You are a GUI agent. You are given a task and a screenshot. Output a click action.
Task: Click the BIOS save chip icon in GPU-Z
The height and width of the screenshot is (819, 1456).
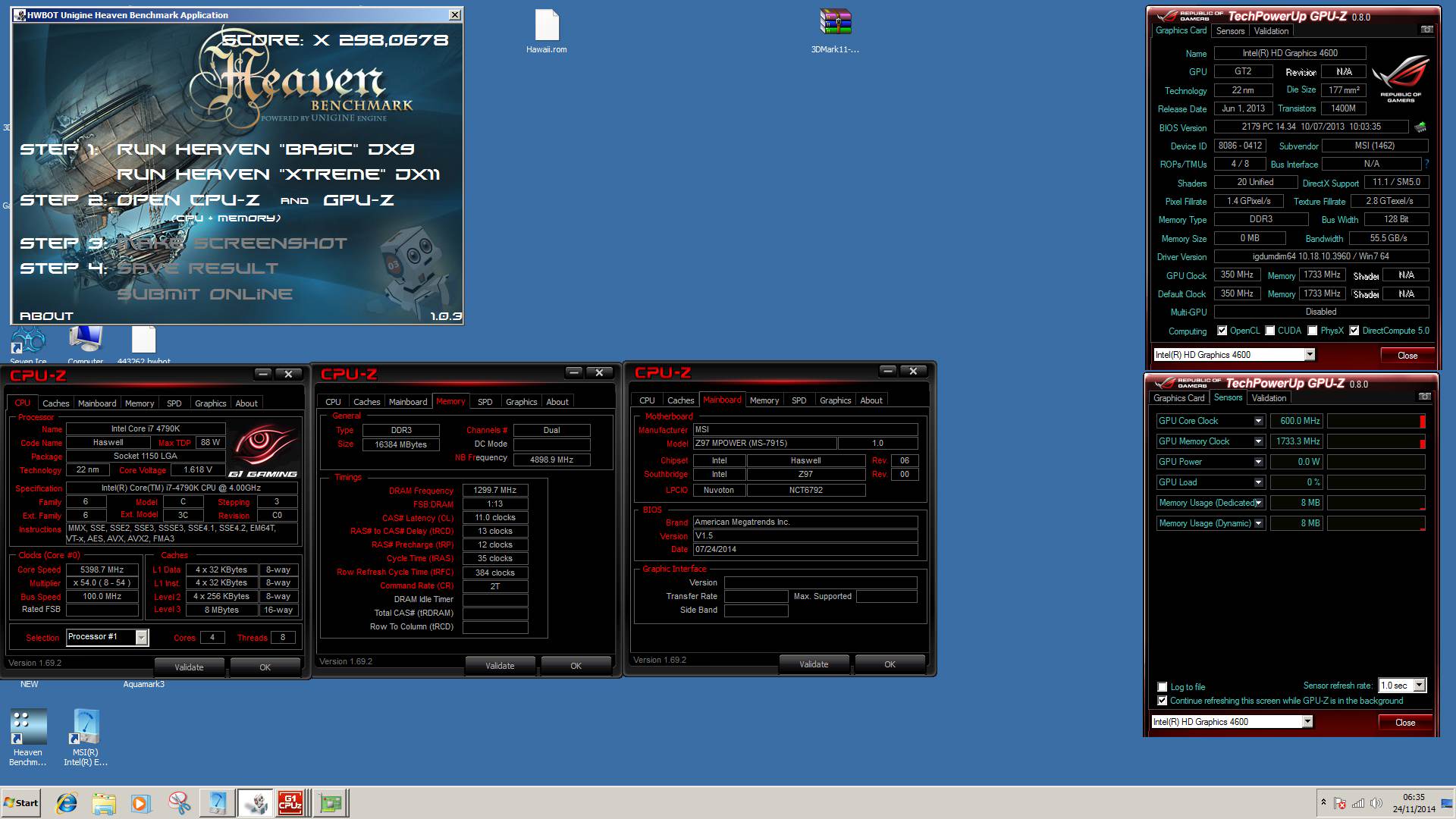(1420, 127)
